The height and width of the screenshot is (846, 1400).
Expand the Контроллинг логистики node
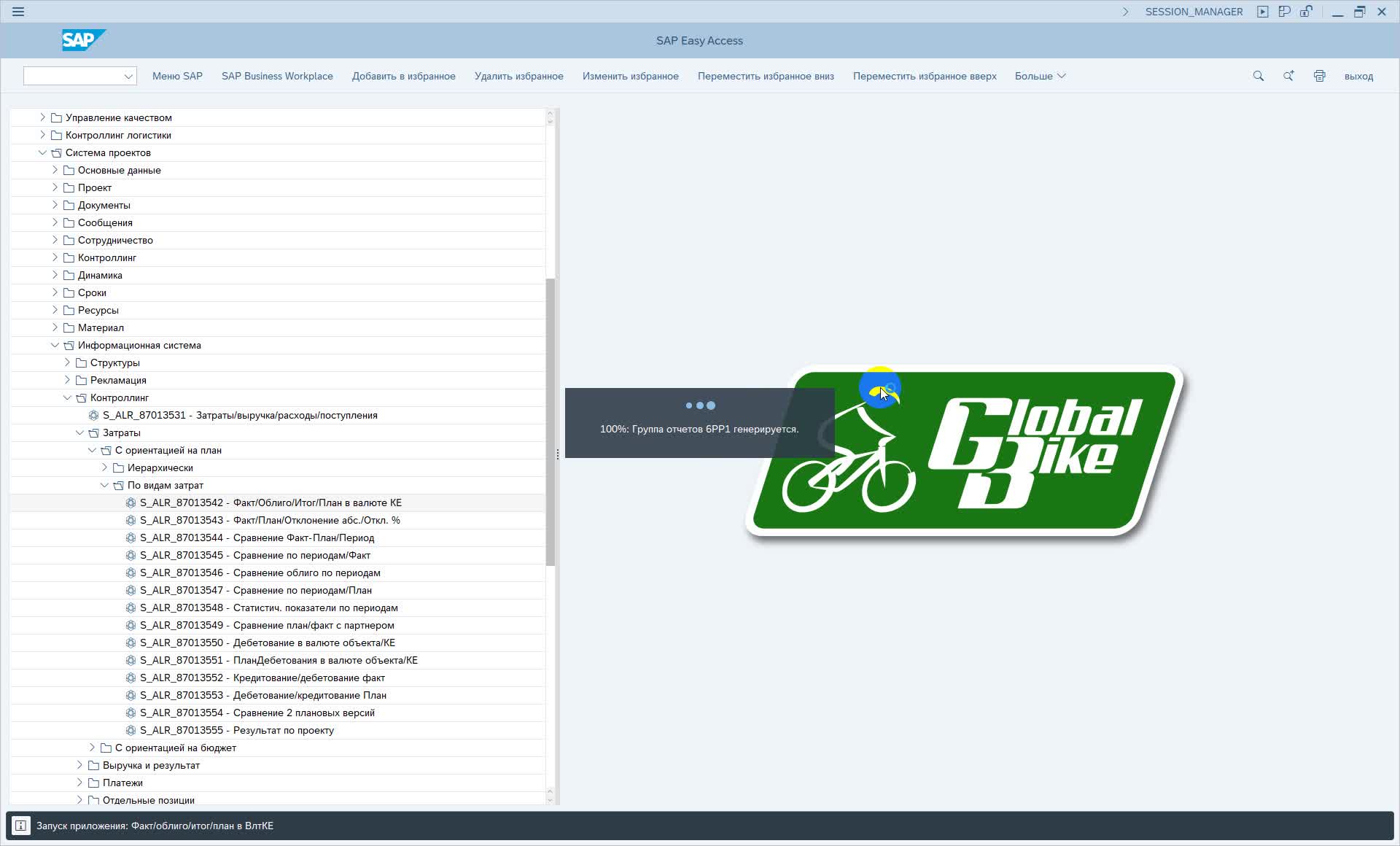coord(42,134)
